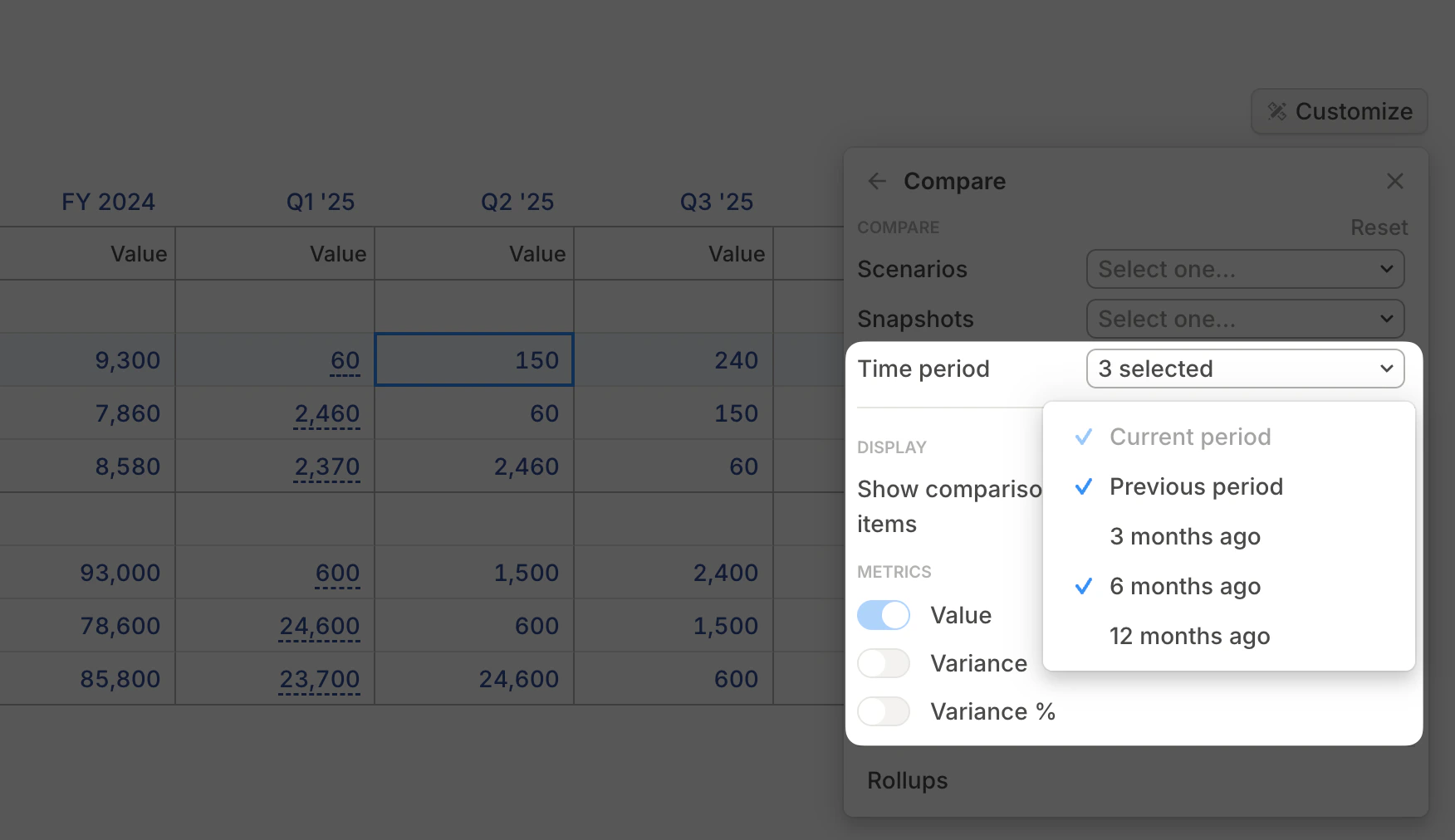The height and width of the screenshot is (840, 1455).
Task: Open the Scenarios dropdown
Action: 1244,269
